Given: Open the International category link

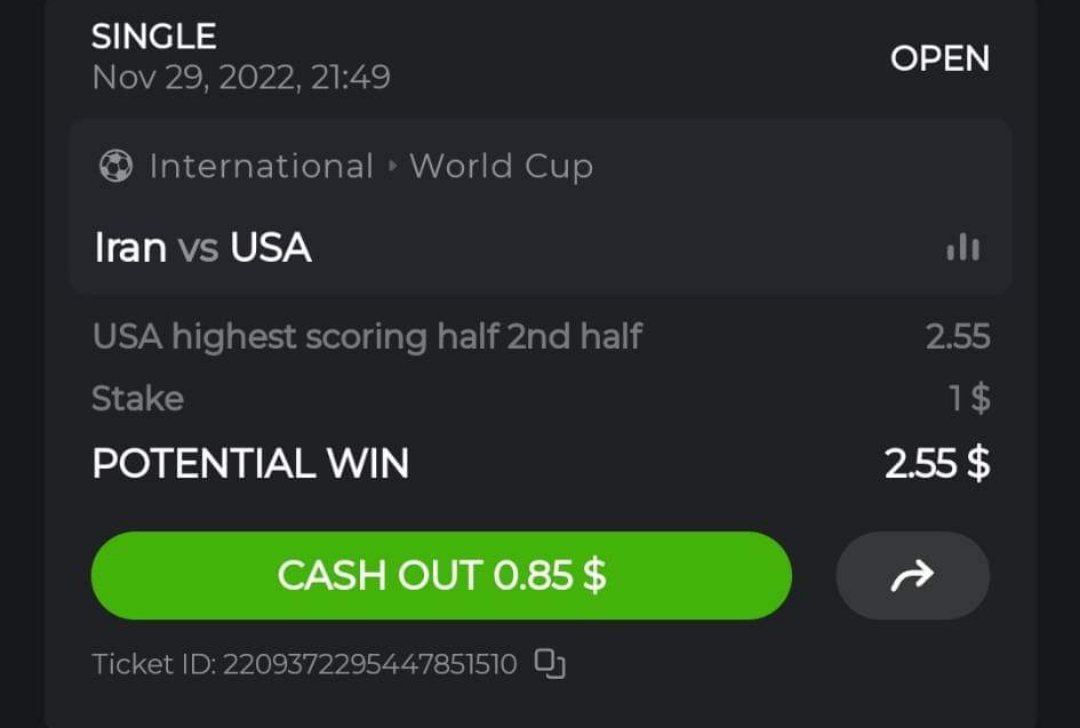Looking at the screenshot, I should click(x=261, y=166).
